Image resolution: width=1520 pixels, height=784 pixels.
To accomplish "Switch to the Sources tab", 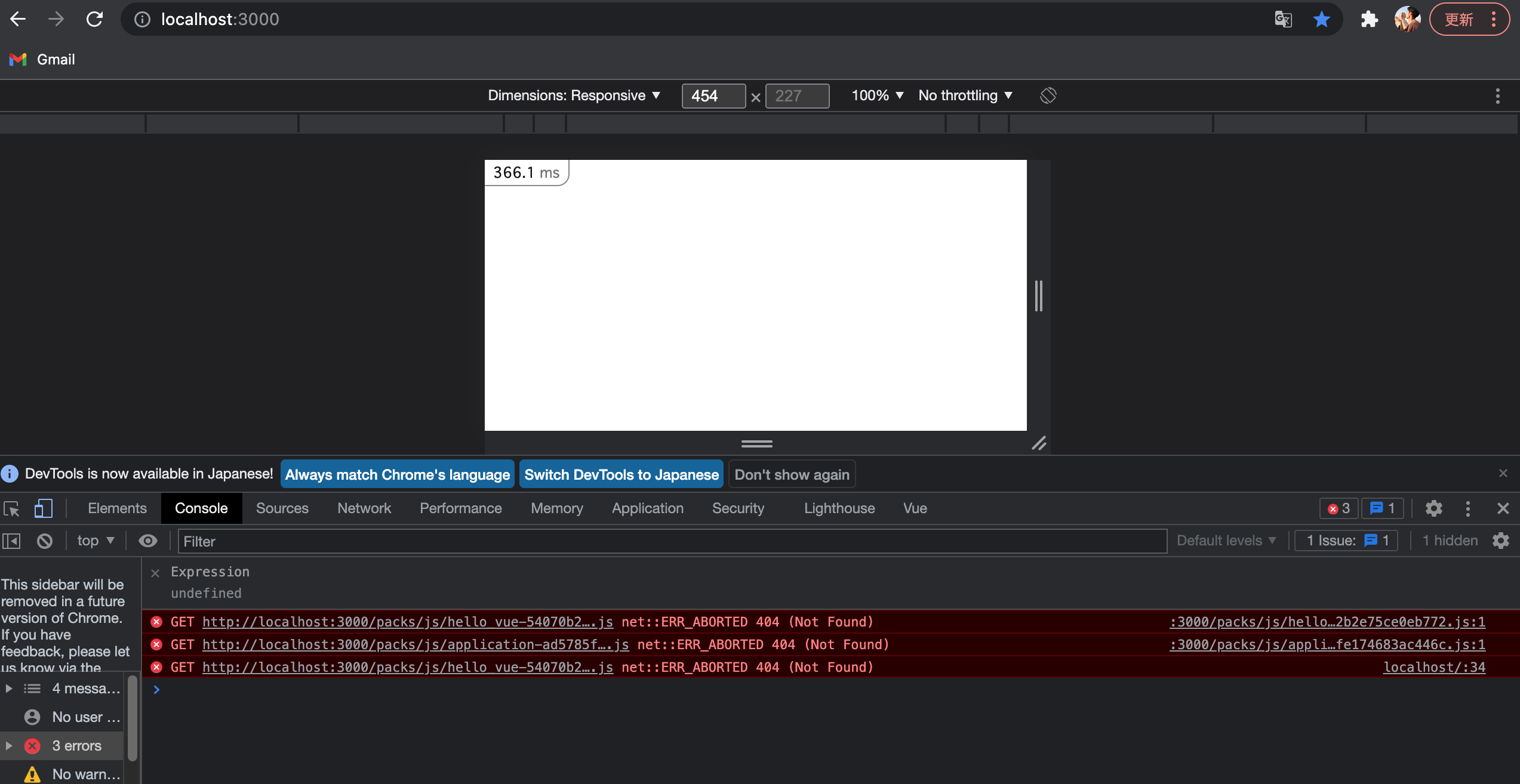I will point(282,508).
